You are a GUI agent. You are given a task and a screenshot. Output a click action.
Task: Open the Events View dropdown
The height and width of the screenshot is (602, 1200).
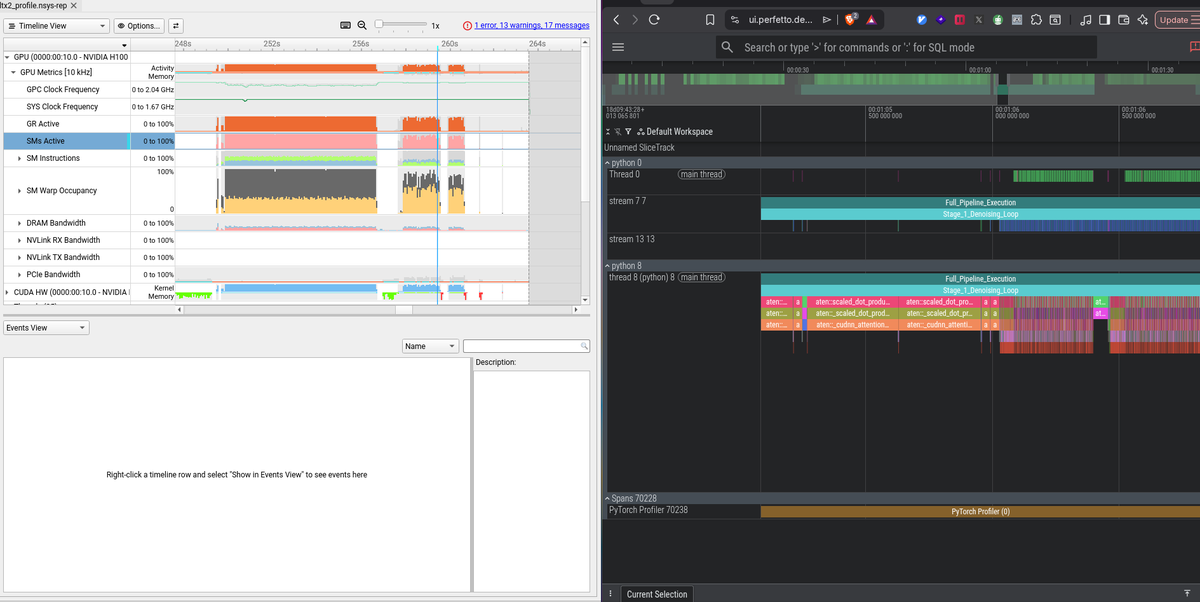pyautogui.click(x=46, y=327)
